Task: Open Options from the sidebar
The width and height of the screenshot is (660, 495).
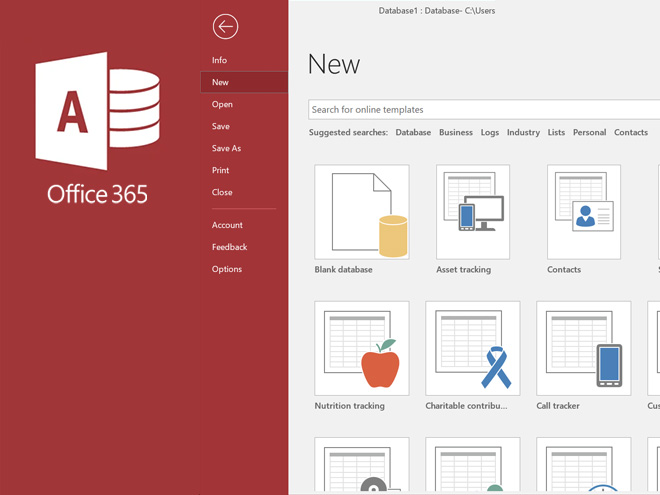Action: click(x=226, y=270)
